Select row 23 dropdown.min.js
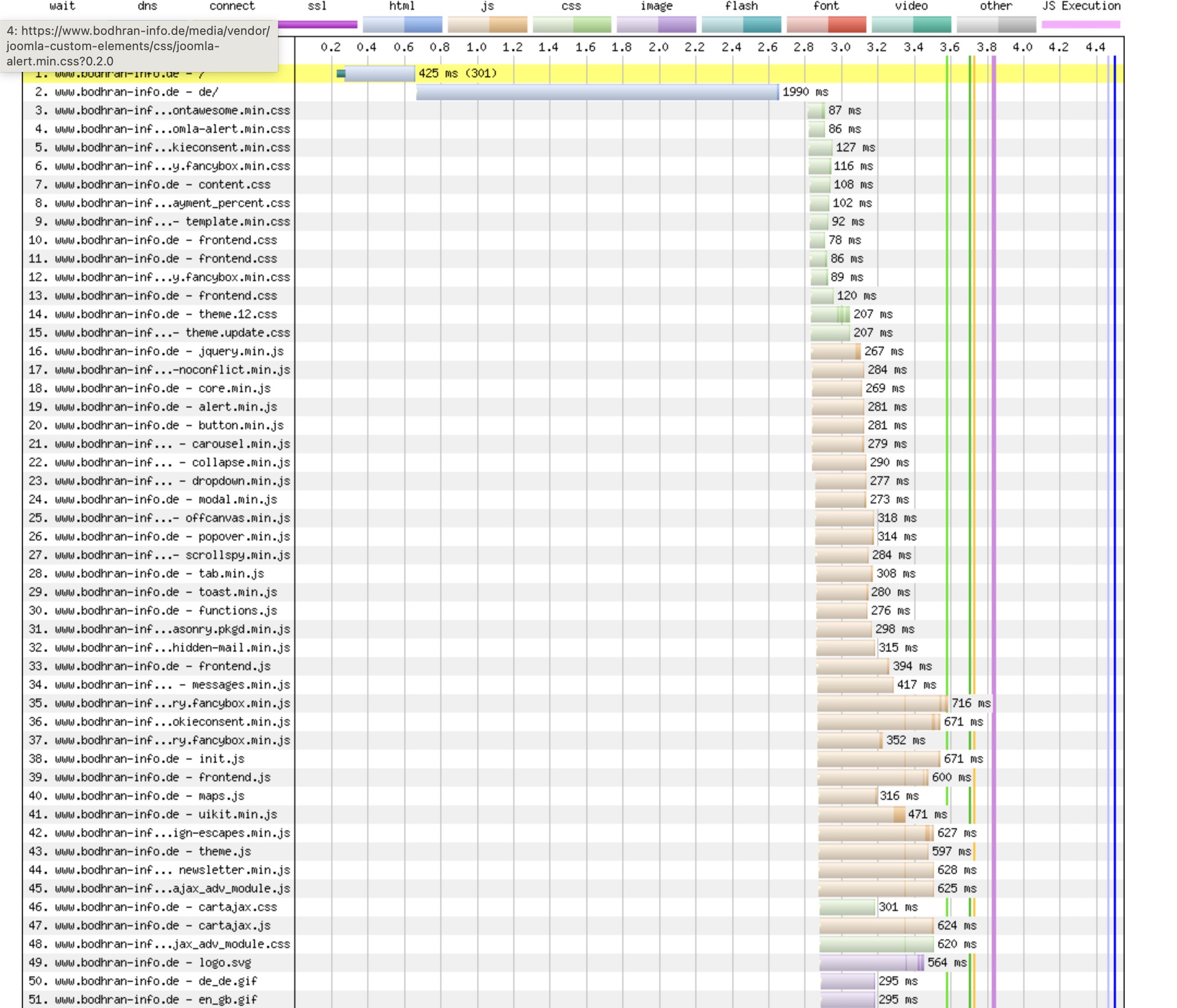This screenshot has width=1177, height=1008. coord(159,481)
